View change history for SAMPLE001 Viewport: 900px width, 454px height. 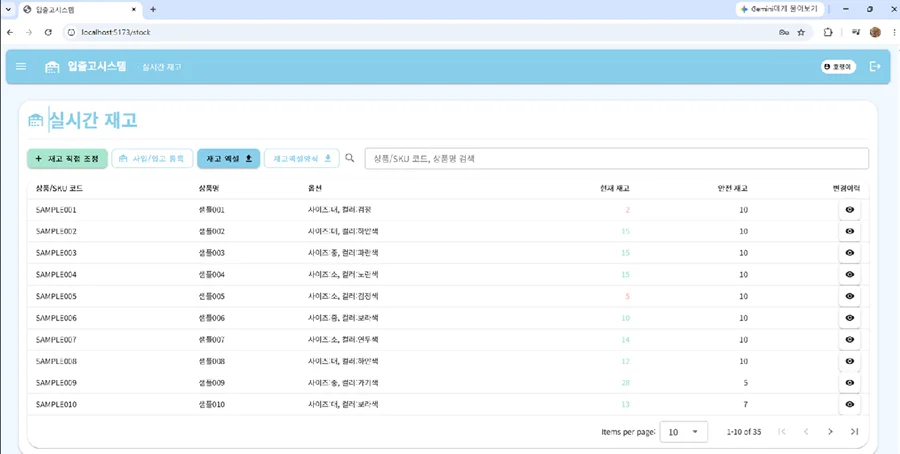[849, 210]
